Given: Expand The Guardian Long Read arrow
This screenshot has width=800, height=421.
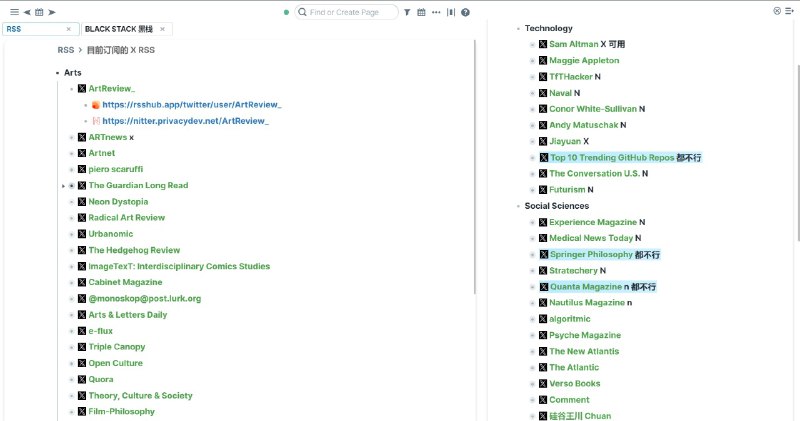Looking at the screenshot, I should click(63, 186).
